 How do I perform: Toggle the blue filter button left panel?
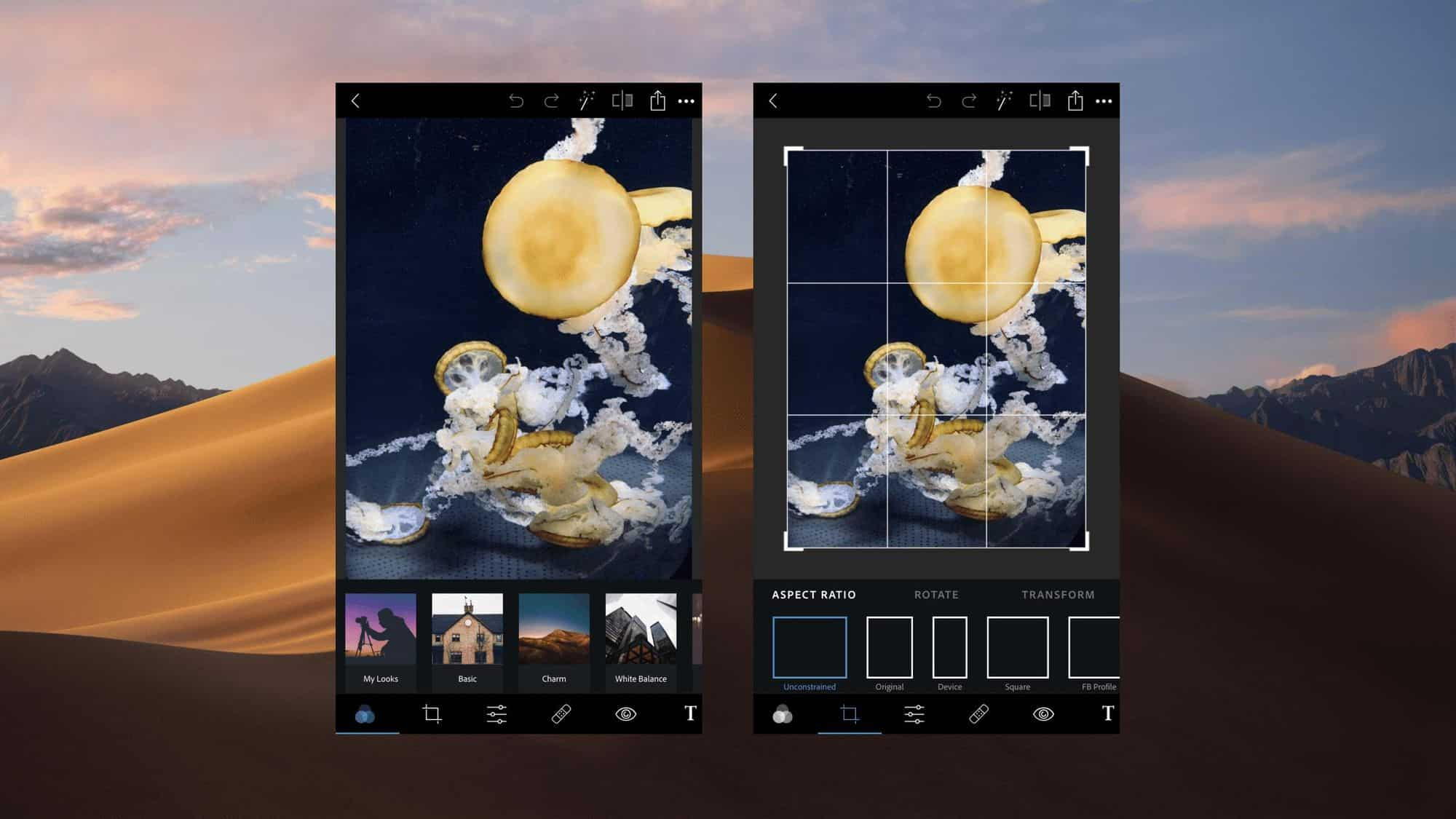[364, 713]
